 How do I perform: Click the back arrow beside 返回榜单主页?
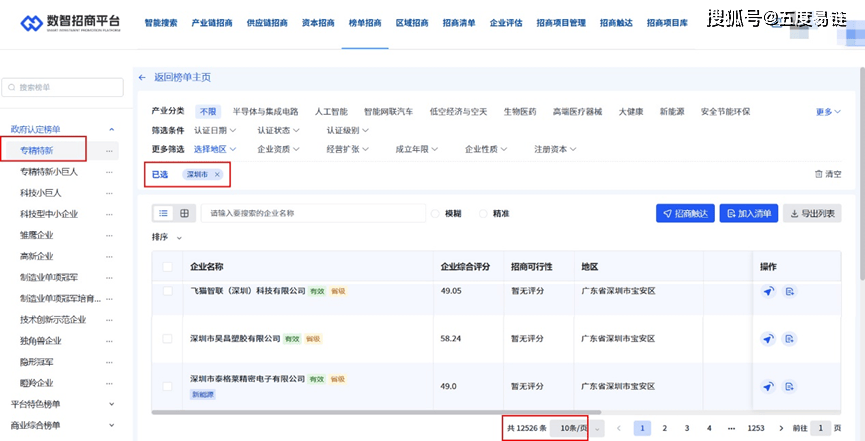(x=142, y=77)
